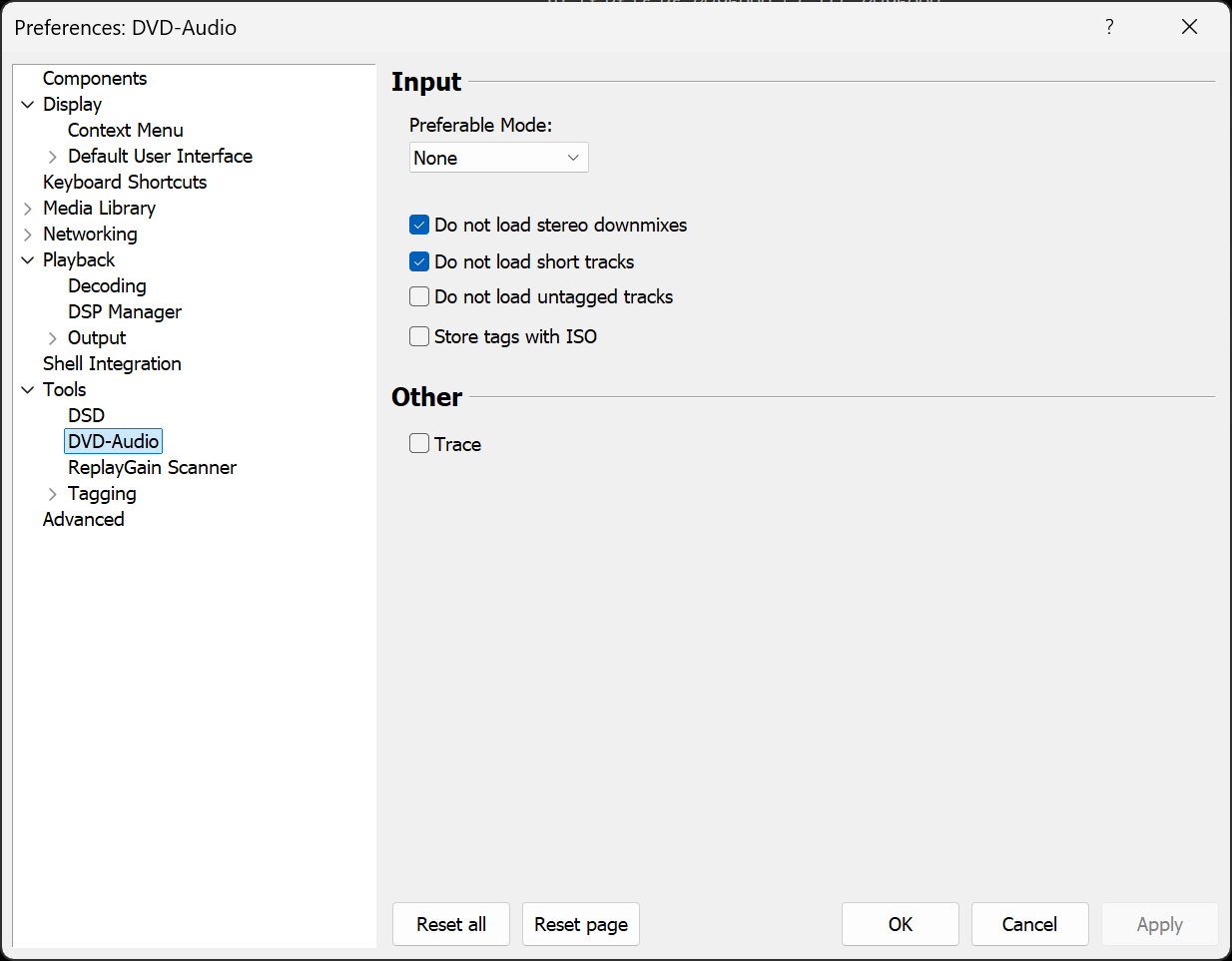Click the OK button
1232x961 pixels.
pyautogui.click(x=901, y=924)
